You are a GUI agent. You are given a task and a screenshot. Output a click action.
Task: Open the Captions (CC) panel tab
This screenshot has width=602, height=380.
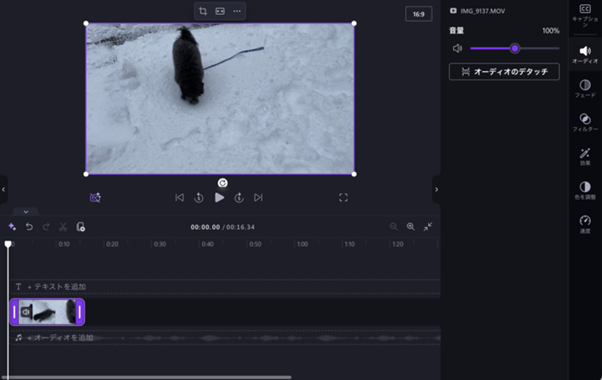pyautogui.click(x=585, y=15)
